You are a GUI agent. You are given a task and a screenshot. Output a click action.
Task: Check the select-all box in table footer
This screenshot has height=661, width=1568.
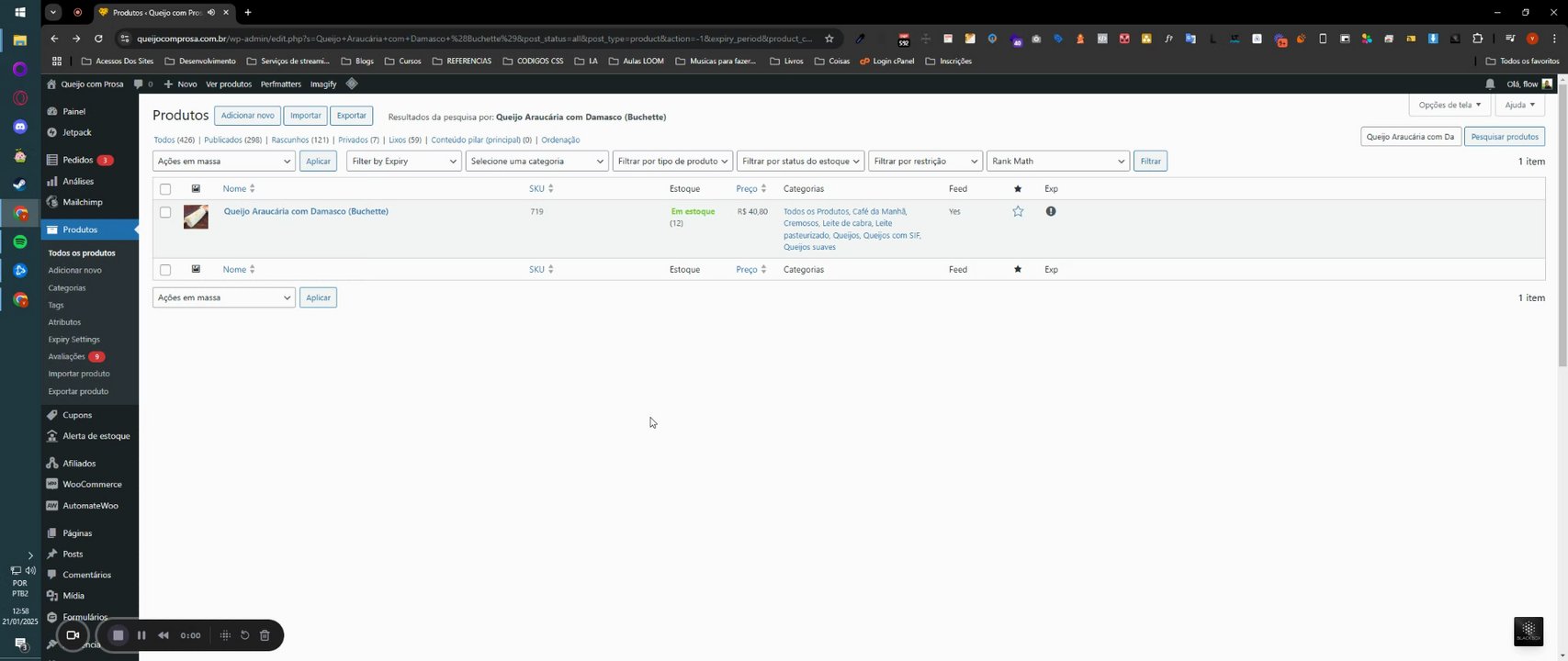point(165,270)
